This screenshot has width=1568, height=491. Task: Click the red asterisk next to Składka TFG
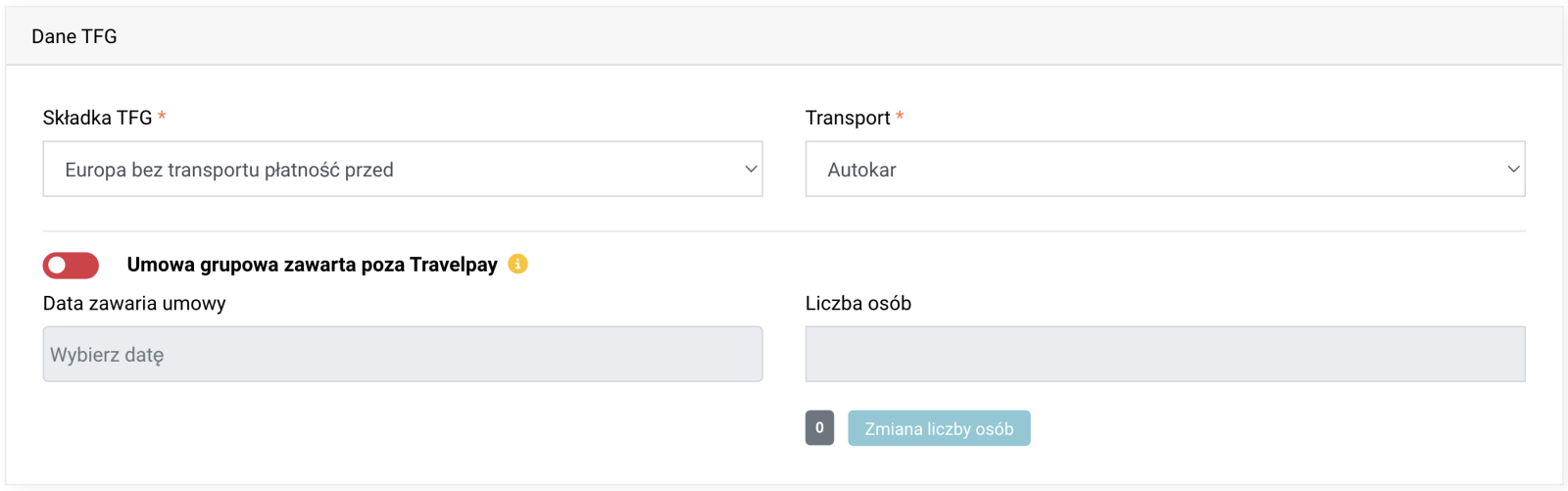pos(162,116)
